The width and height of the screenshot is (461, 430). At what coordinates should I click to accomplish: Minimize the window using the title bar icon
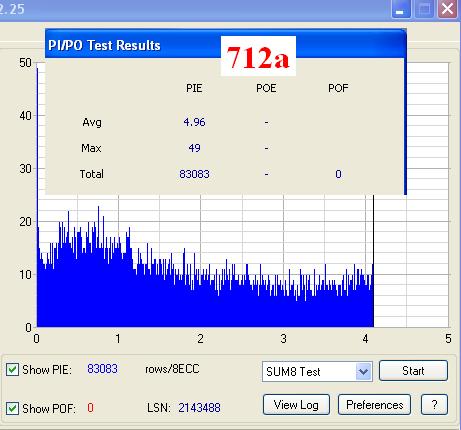click(401, 9)
